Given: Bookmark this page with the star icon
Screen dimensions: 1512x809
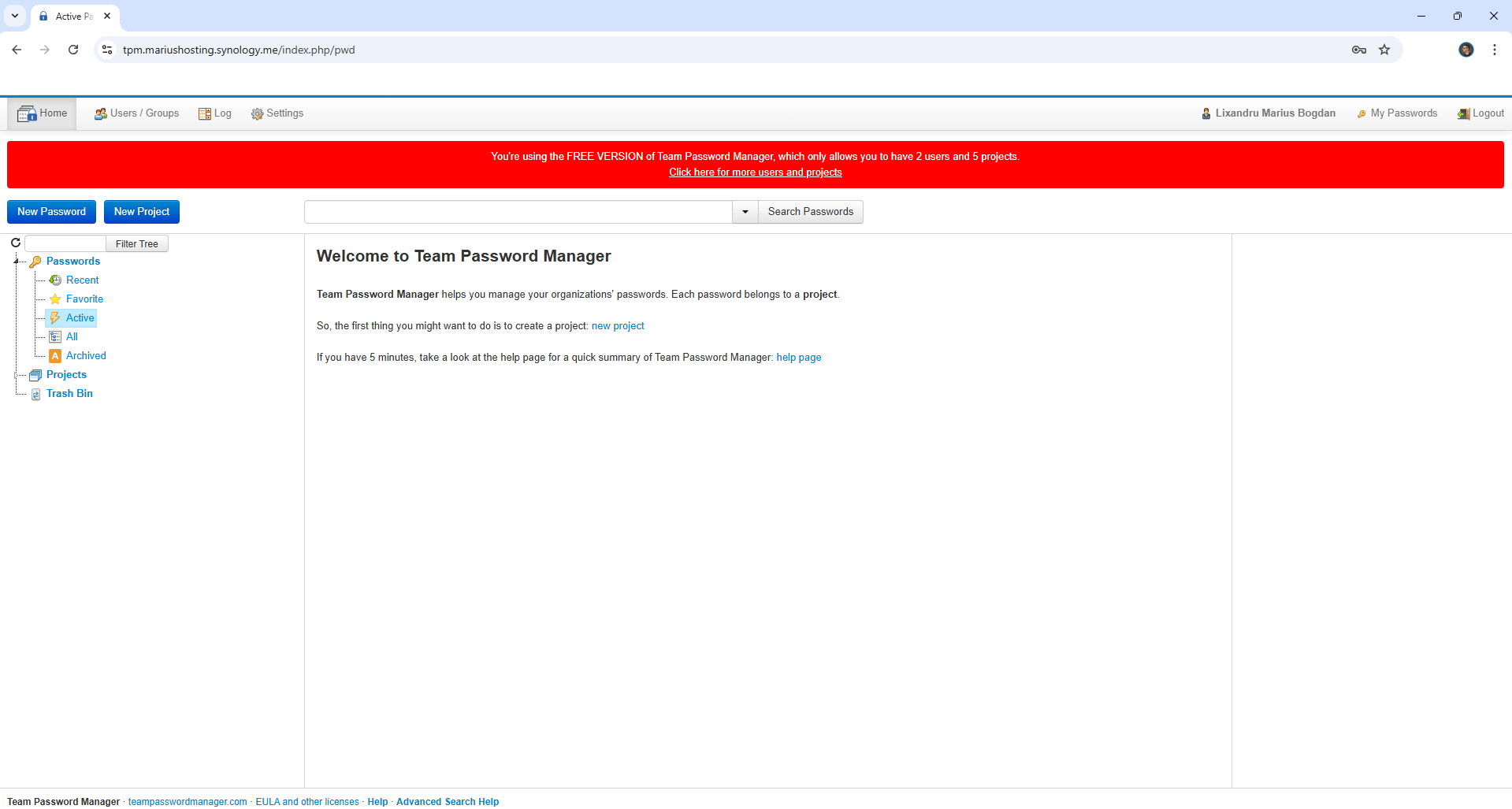Looking at the screenshot, I should pyautogui.click(x=1384, y=50).
